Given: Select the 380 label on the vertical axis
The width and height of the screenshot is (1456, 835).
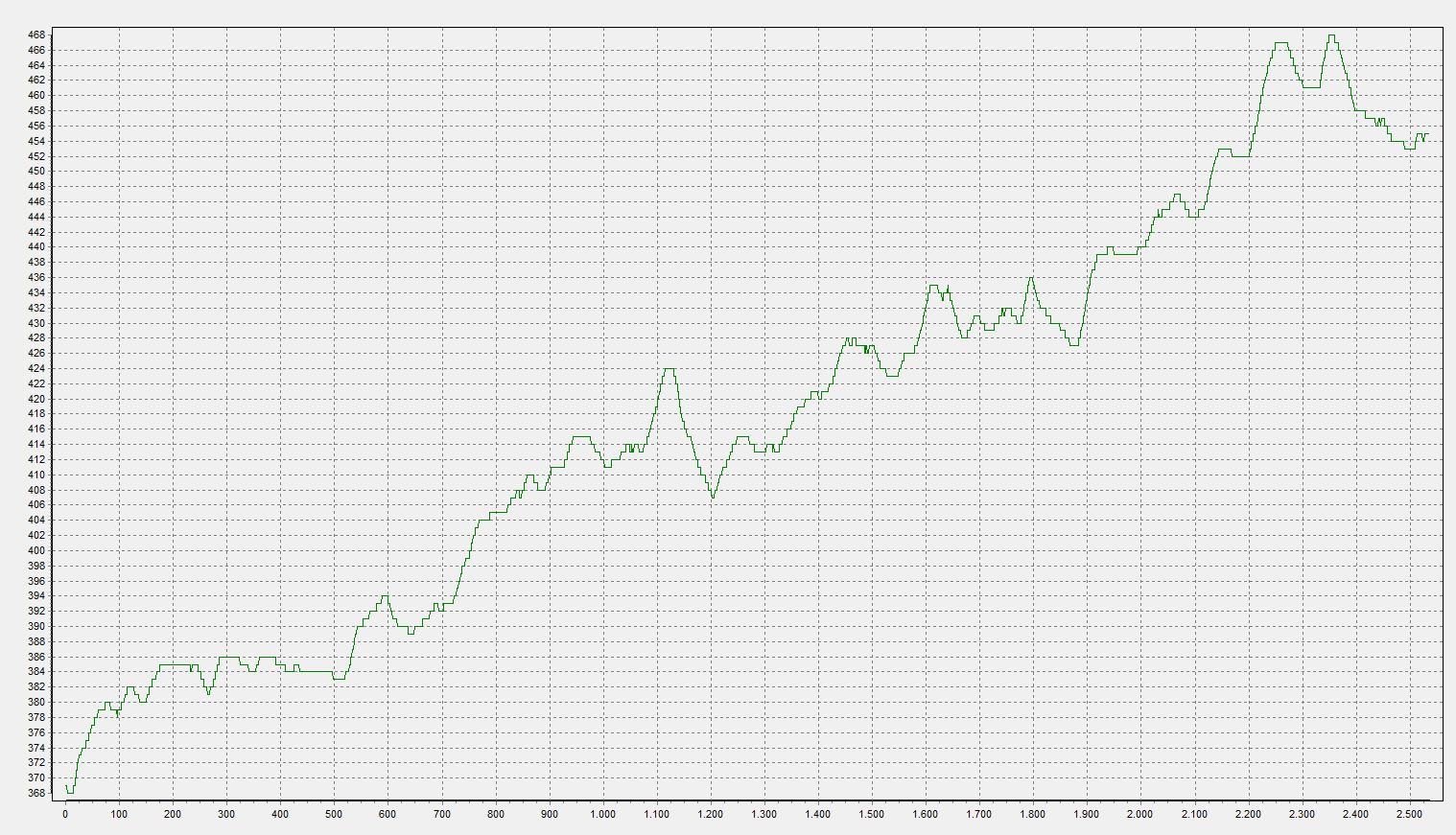Looking at the screenshot, I should (35, 702).
